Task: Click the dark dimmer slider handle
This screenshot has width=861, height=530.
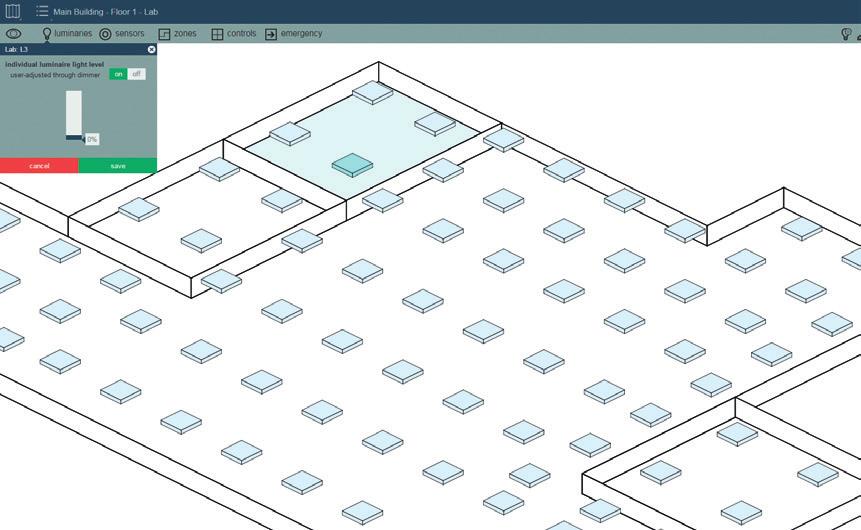Action: click(x=74, y=137)
